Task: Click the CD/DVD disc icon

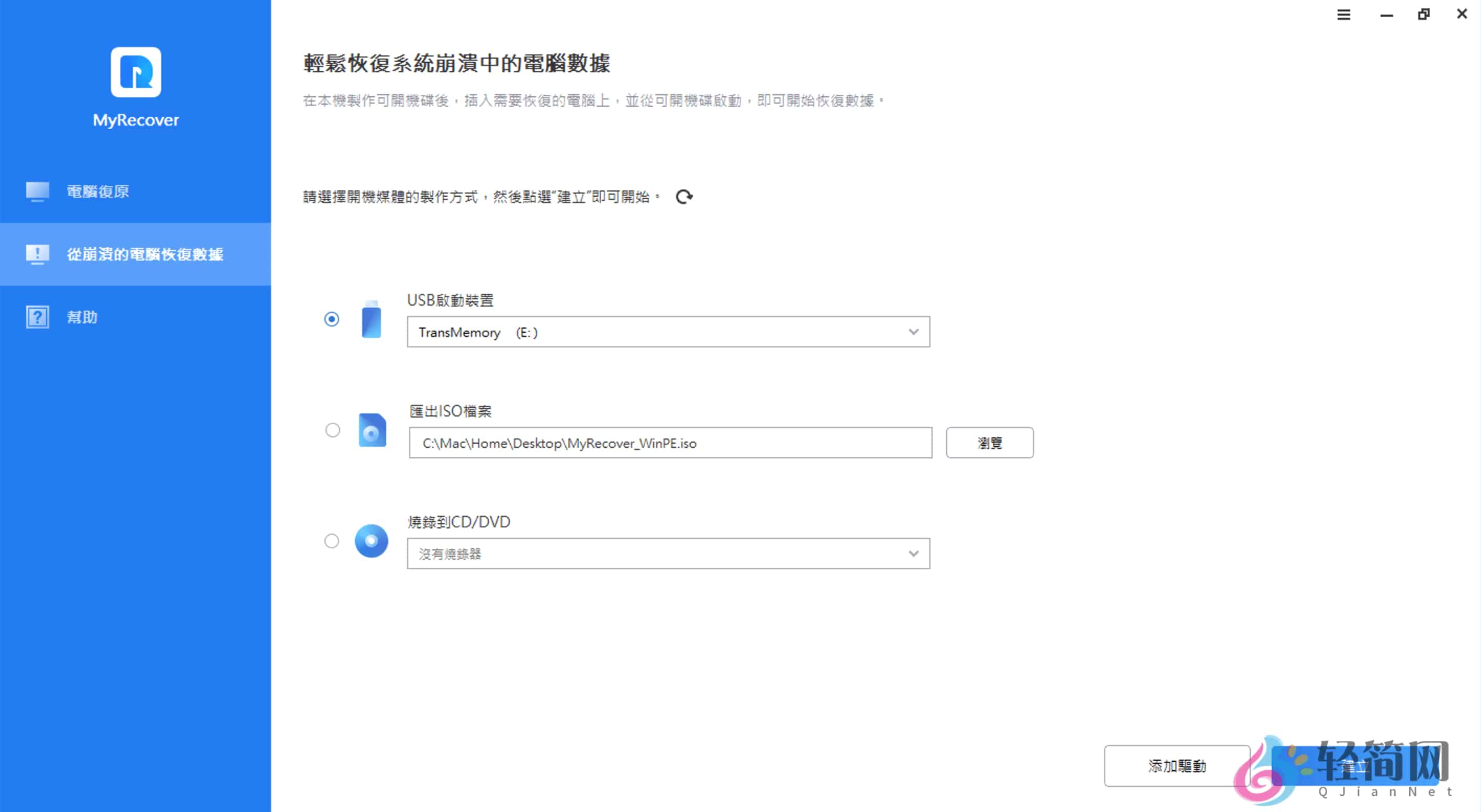Action: 372,541
